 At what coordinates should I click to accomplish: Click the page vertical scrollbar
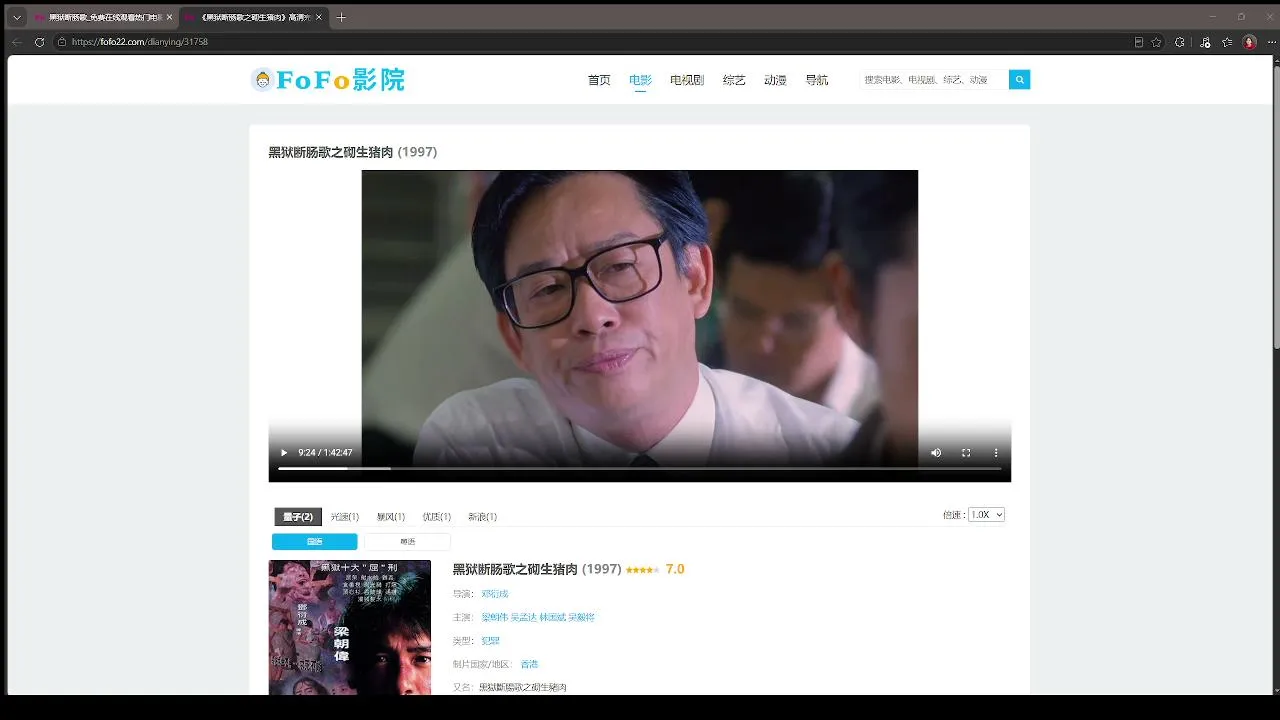[x=1276, y=208]
